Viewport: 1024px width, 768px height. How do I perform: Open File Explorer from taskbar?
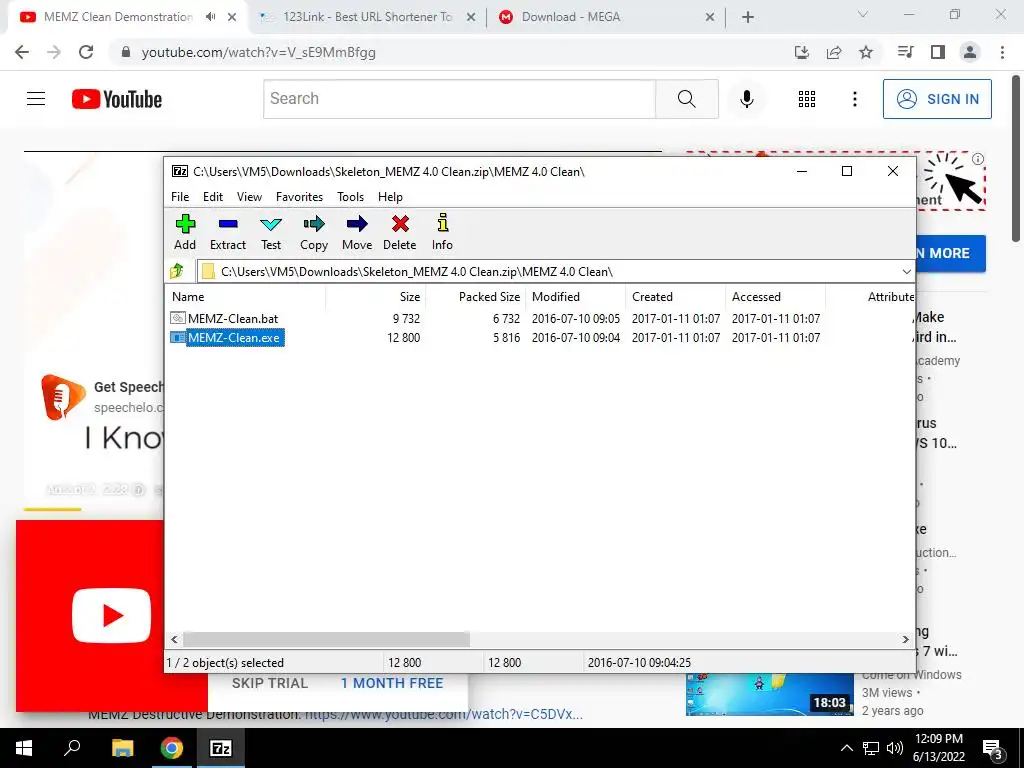click(x=122, y=748)
